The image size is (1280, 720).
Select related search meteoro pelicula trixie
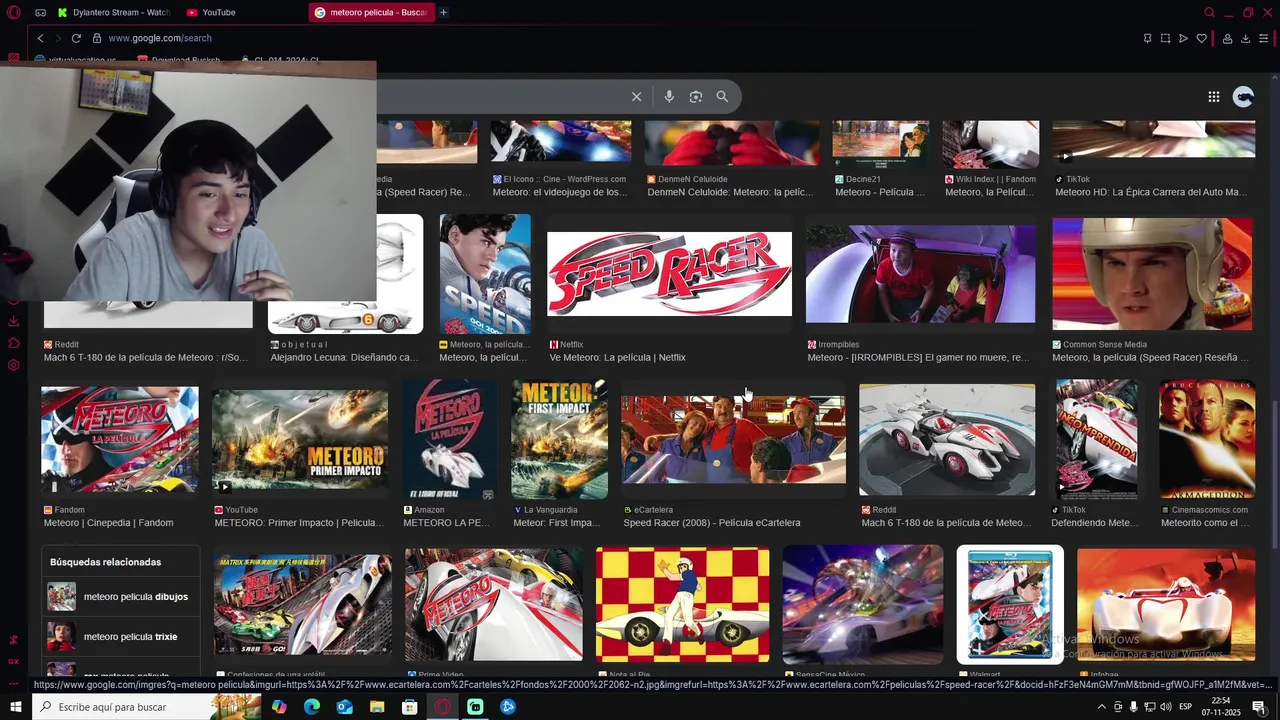click(x=121, y=636)
